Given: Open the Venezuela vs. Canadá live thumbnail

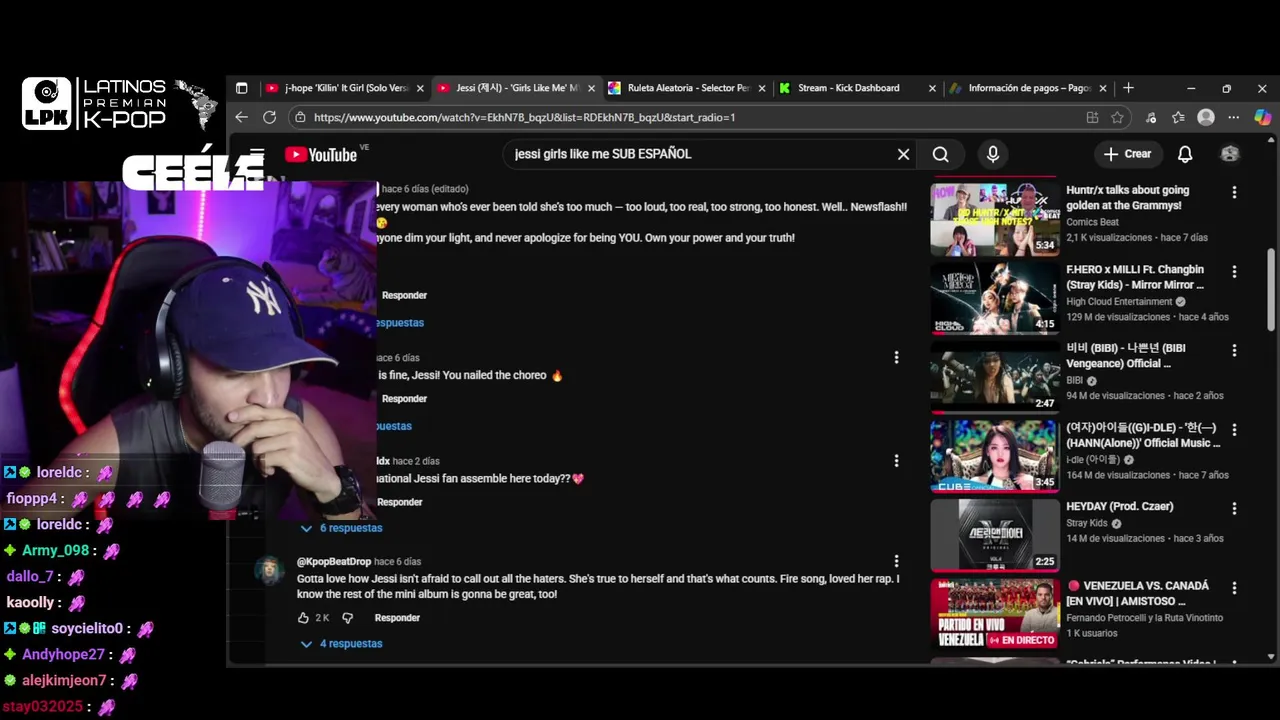Looking at the screenshot, I should tap(995, 614).
